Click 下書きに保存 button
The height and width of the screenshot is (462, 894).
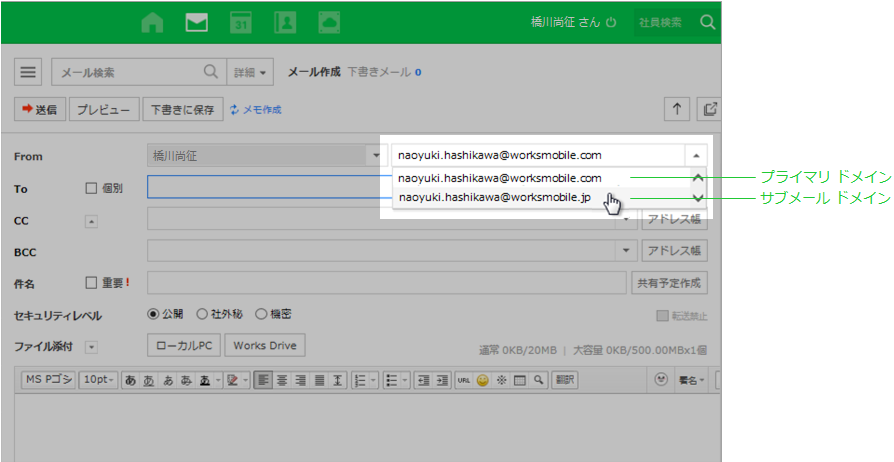pyautogui.click(x=182, y=109)
